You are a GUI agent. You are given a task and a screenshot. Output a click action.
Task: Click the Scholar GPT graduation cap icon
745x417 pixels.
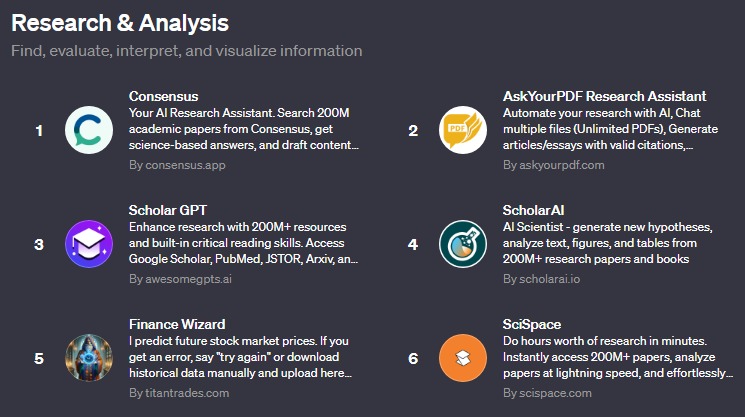(89, 244)
